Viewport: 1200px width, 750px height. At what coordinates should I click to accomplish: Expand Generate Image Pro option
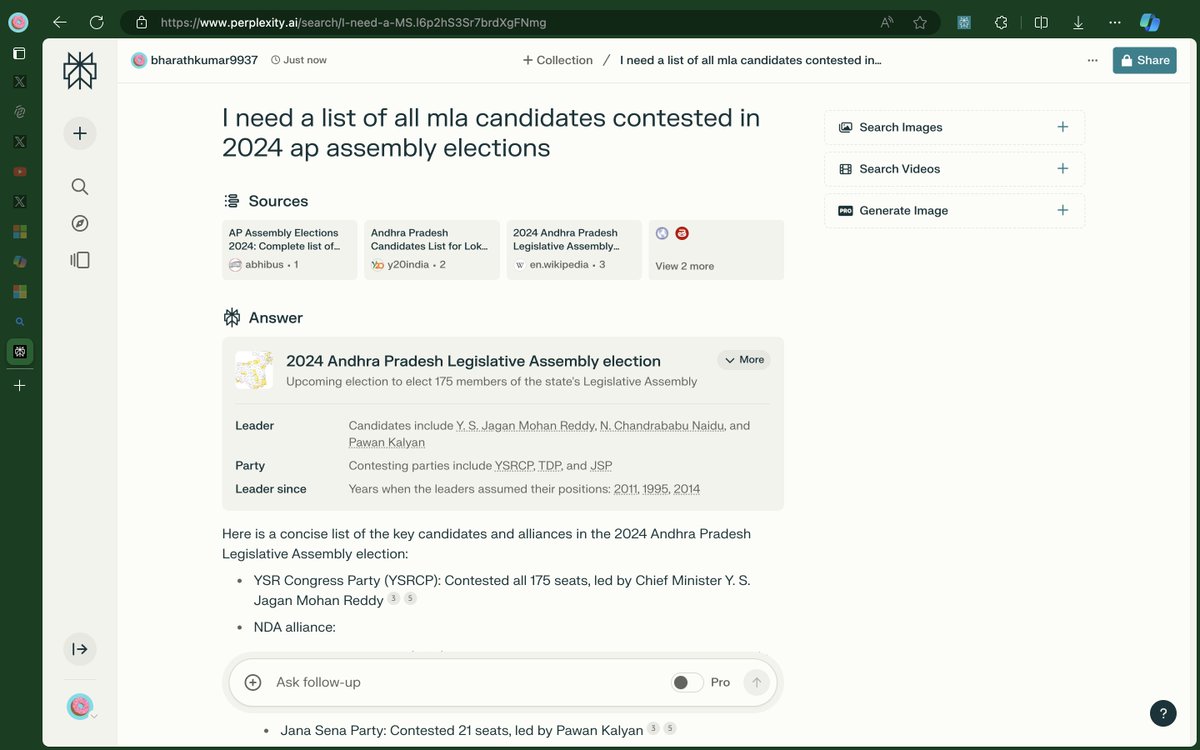tap(954, 211)
